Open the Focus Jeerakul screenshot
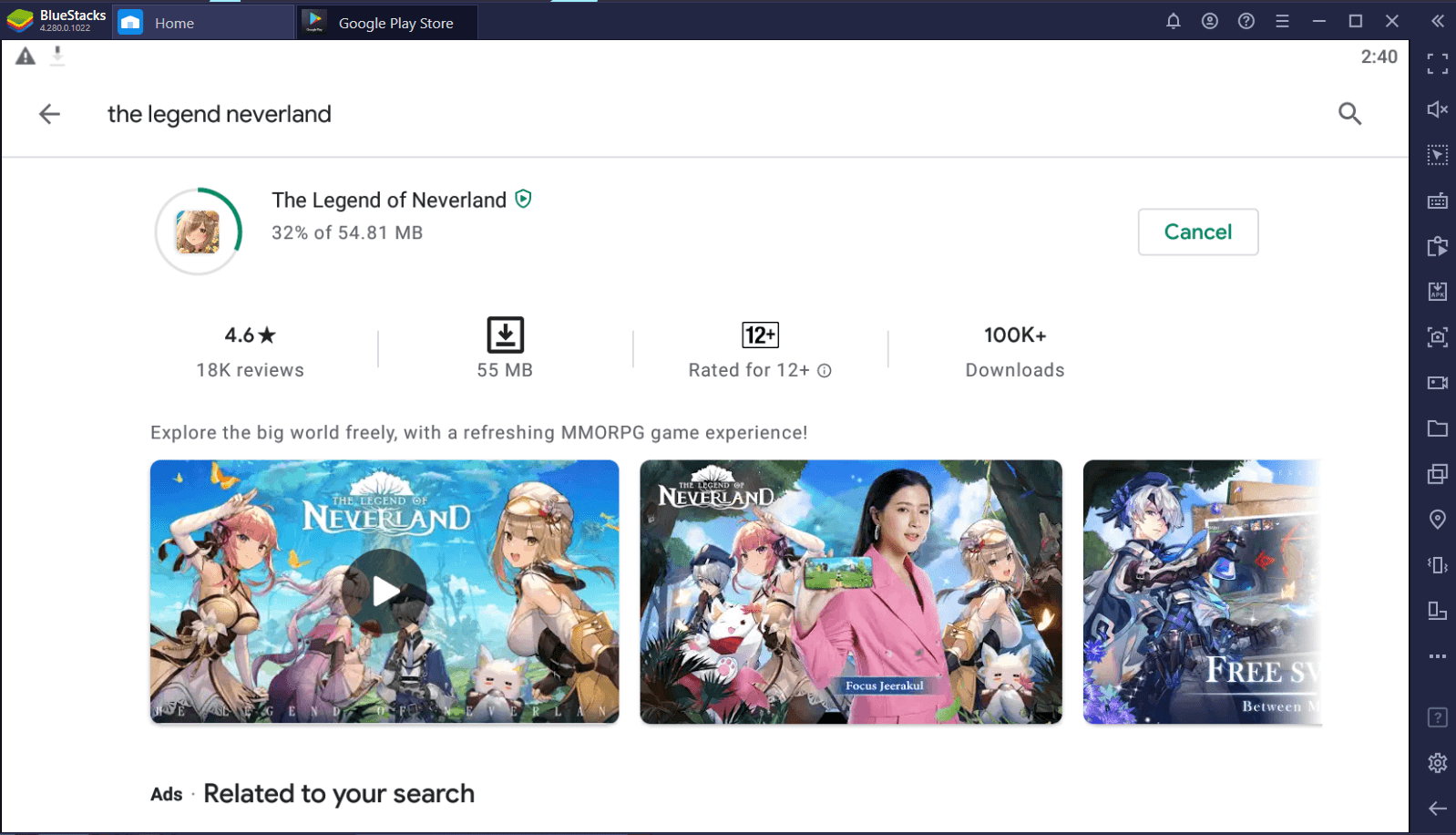Image resolution: width=1456 pixels, height=835 pixels. (x=851, y=592)
